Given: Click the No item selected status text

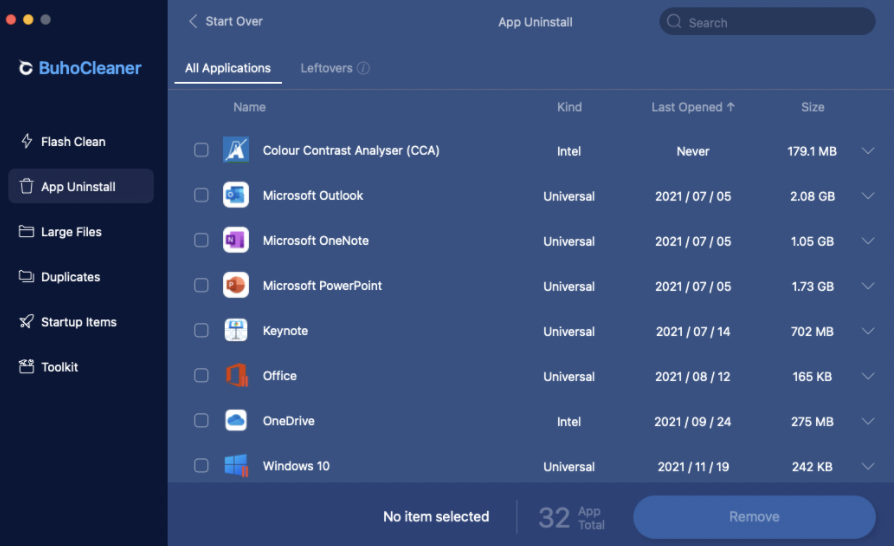Looking at the screenshot, I should (436, 516).
